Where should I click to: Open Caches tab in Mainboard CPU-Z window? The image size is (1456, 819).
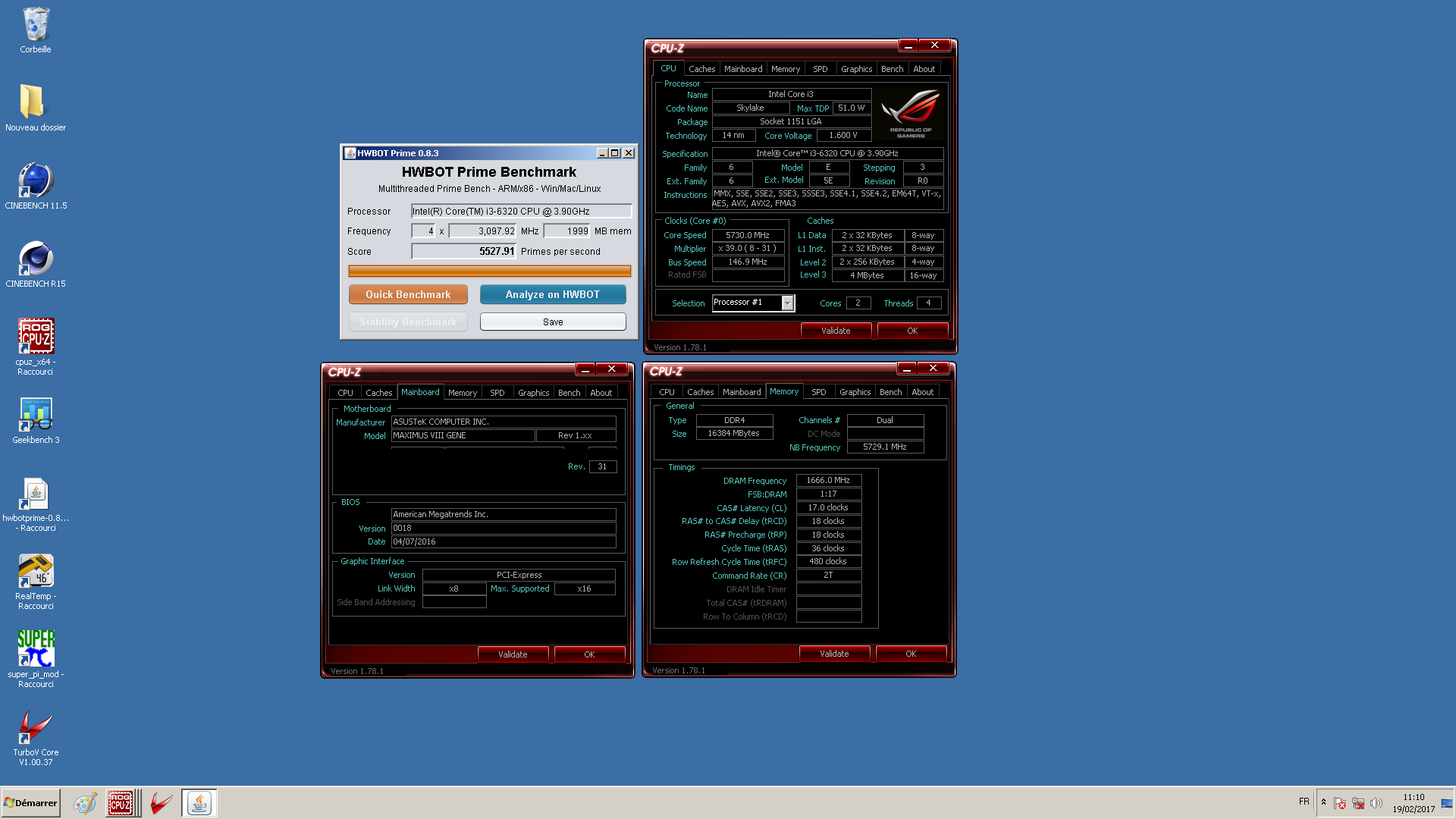[x=378, y=393]
